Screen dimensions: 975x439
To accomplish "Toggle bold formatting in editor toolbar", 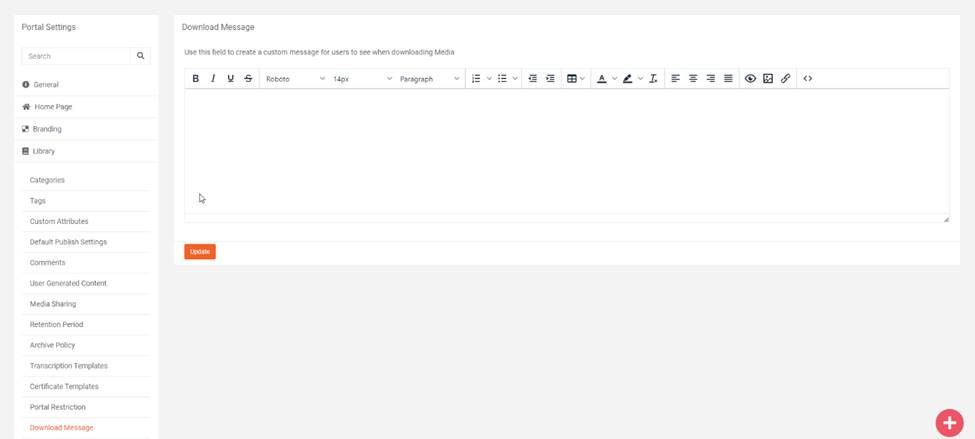I will pos(196,79).
